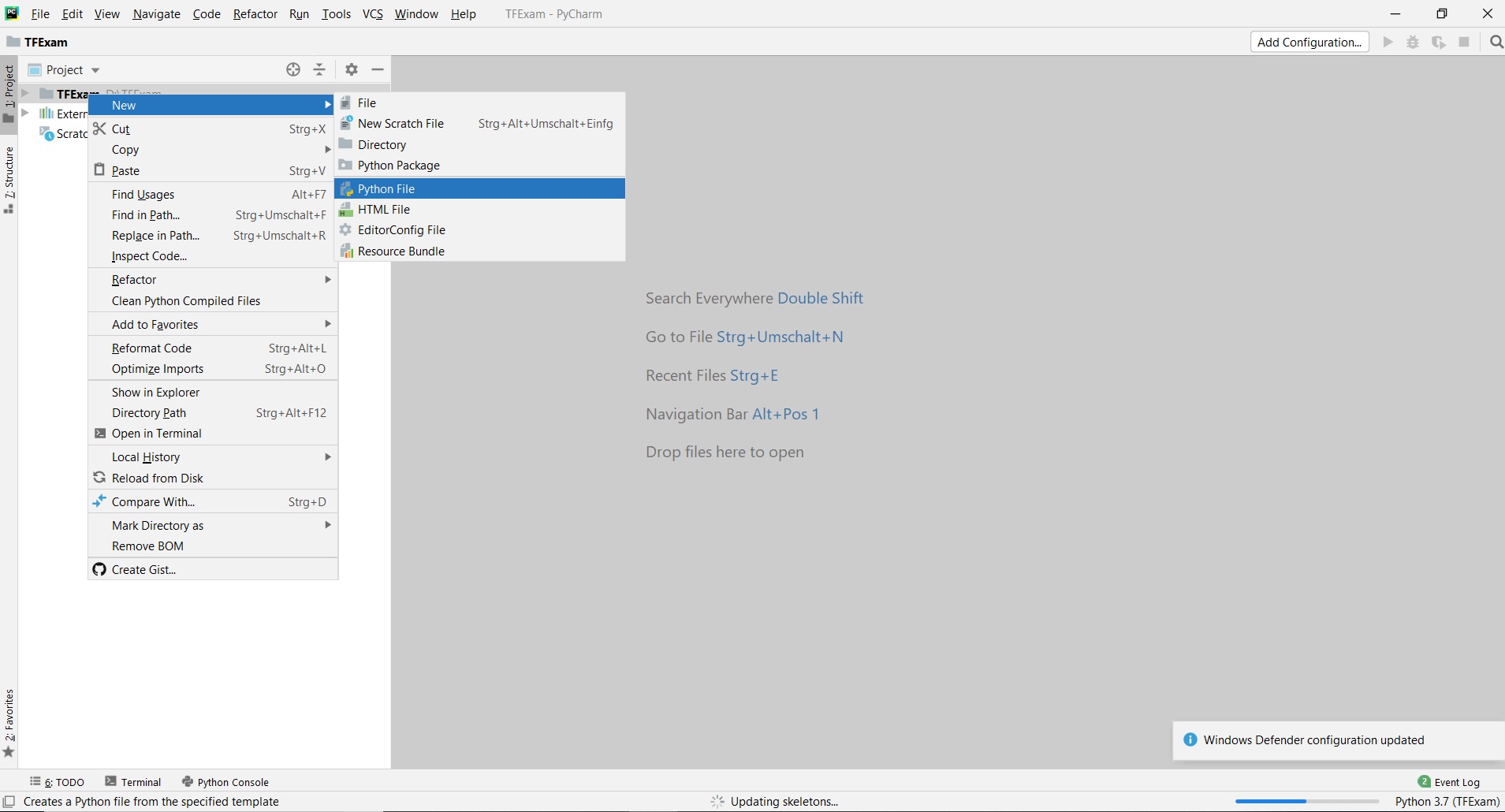Viewport: 1505px width, 812px height.
Task: Open the Event Log
Action: [1449, 782]
